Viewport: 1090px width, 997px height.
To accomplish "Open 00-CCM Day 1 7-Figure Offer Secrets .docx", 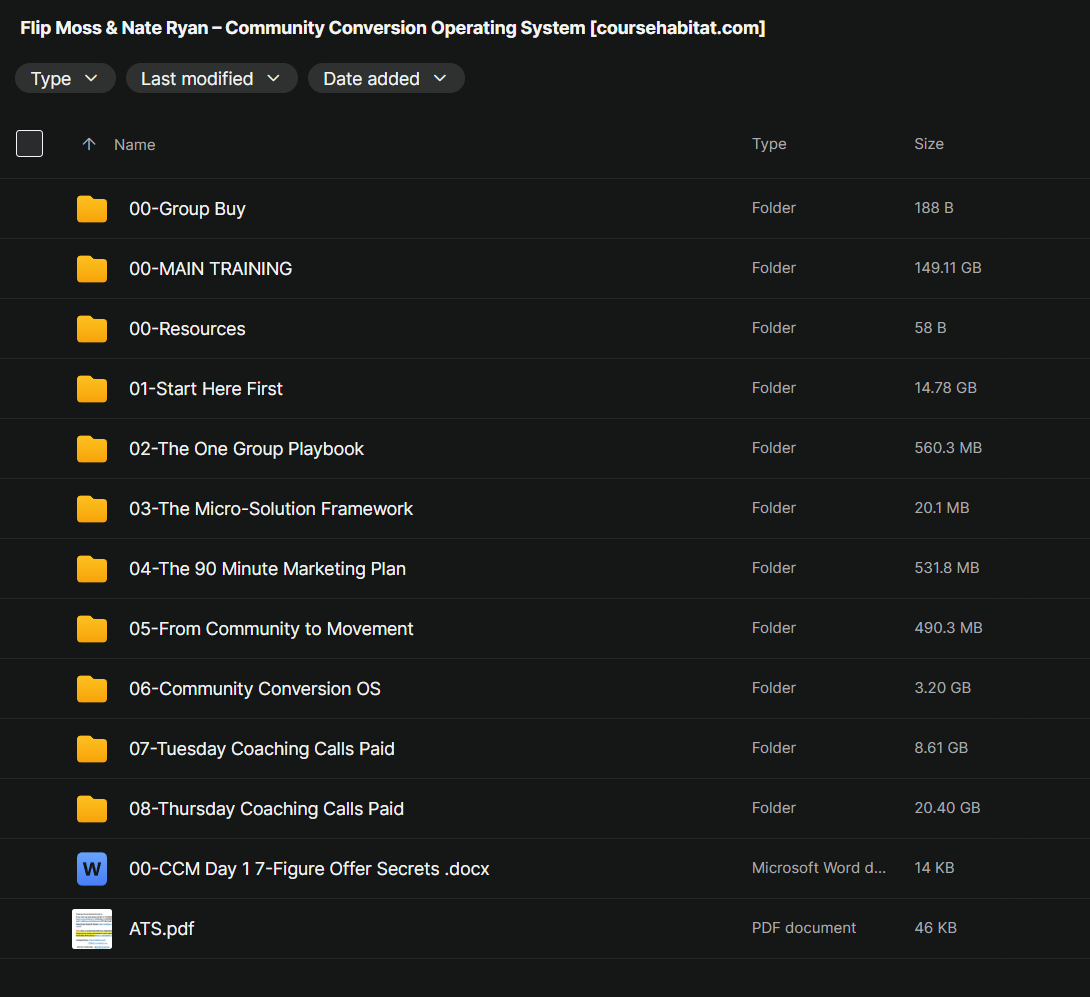I will tap(309, 869).
